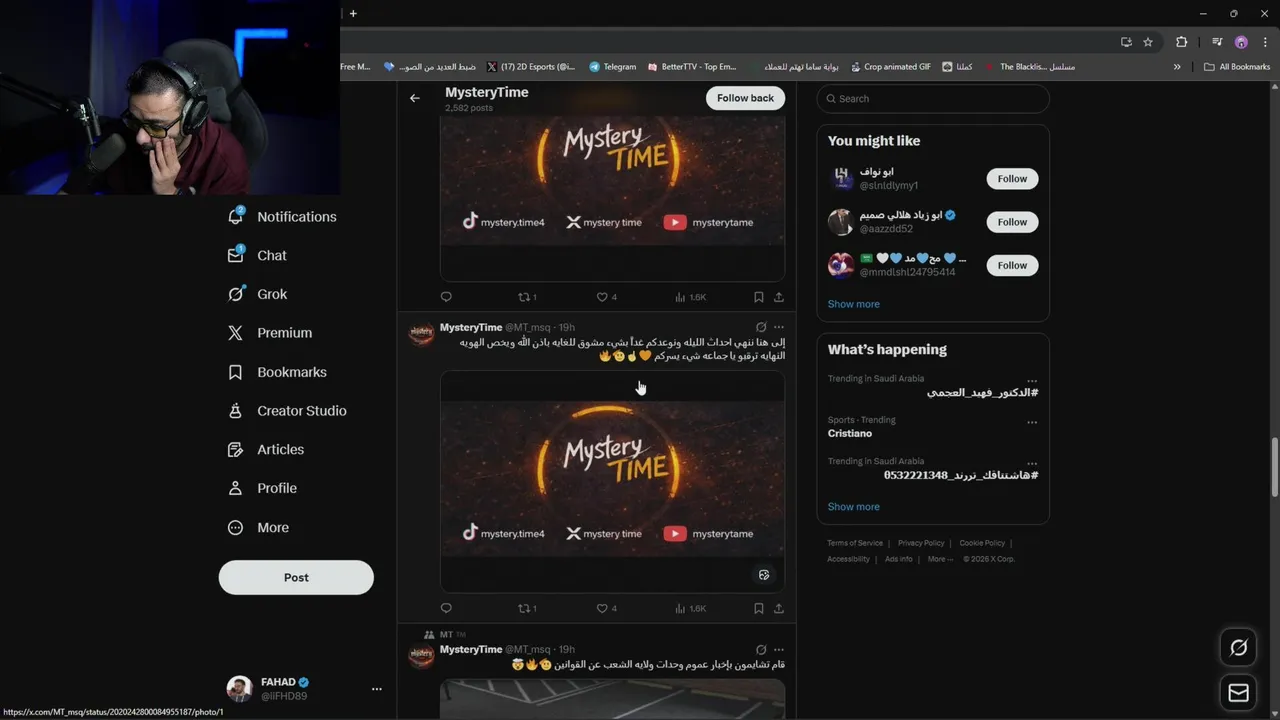
Task: Click Show more under What's happening
Action: point(854,507)
